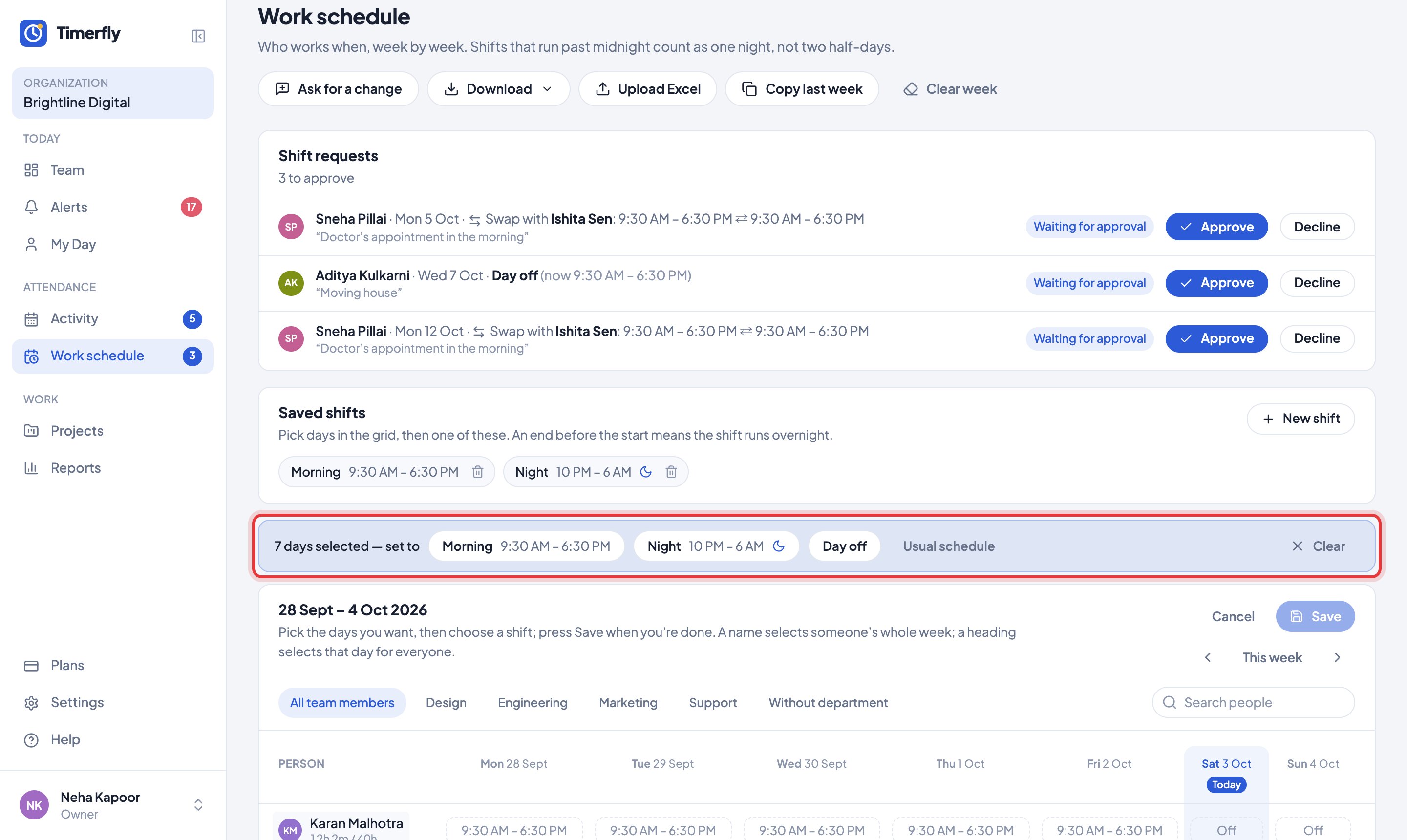Screen dimensions: 1407x840
Task: Go to next week arrow
Action: [1337, 657]
